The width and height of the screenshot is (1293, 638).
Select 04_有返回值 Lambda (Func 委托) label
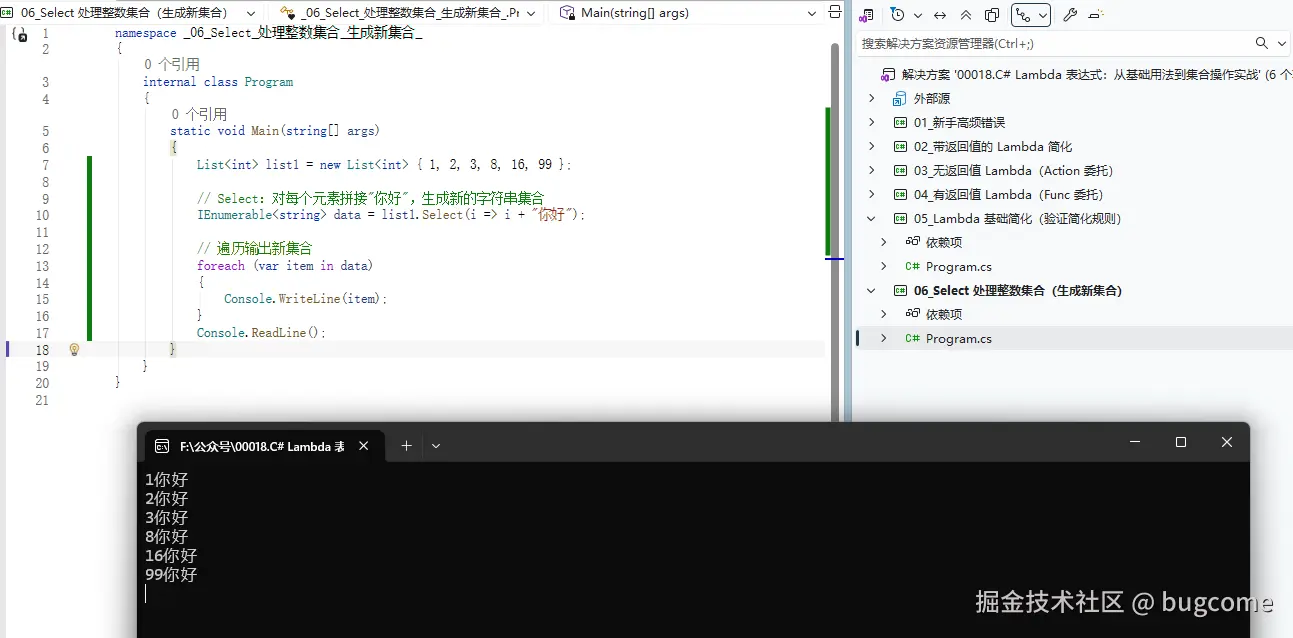pos(1008,194)
